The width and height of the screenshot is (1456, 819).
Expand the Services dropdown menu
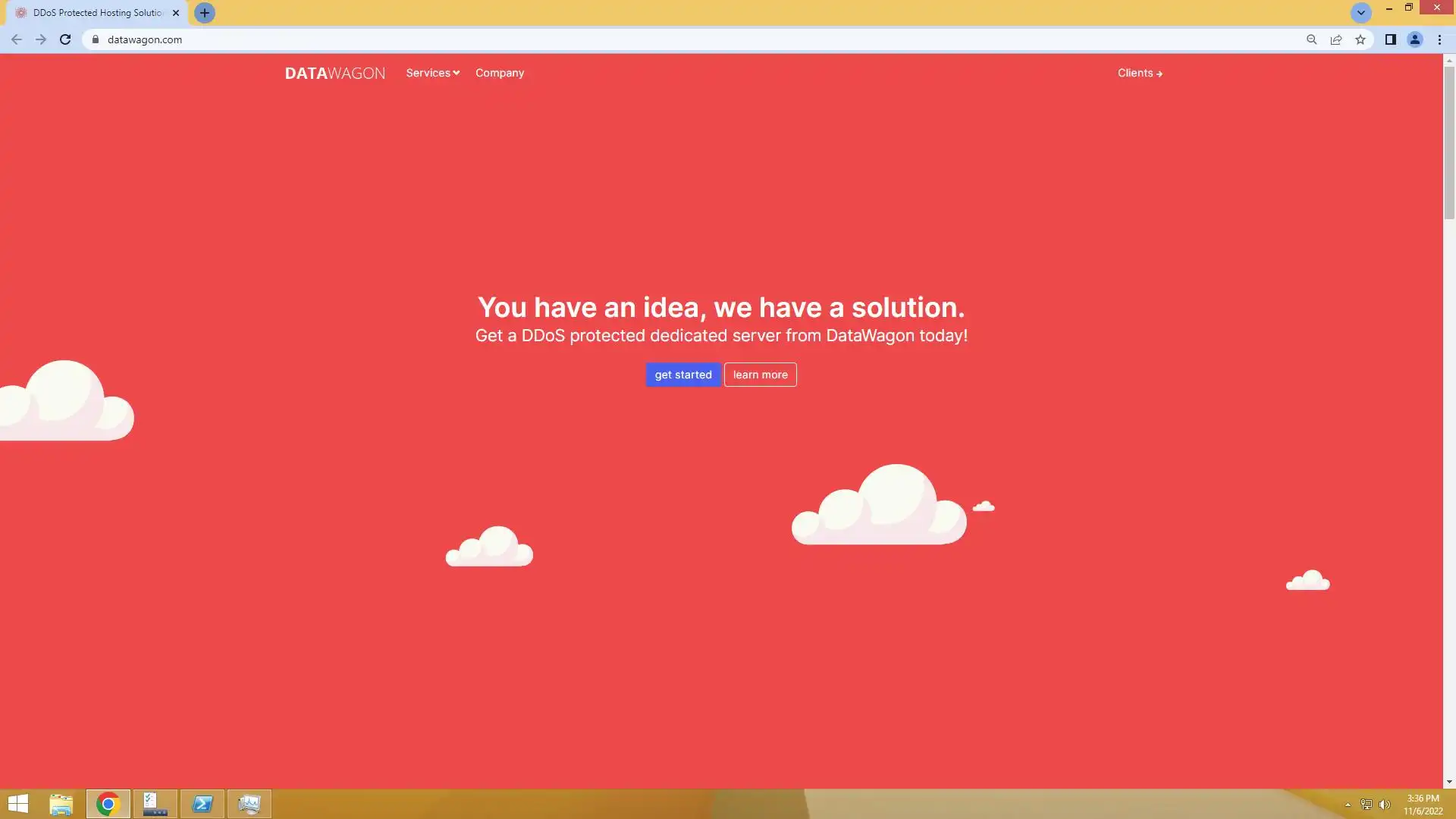tap(432, 73)
